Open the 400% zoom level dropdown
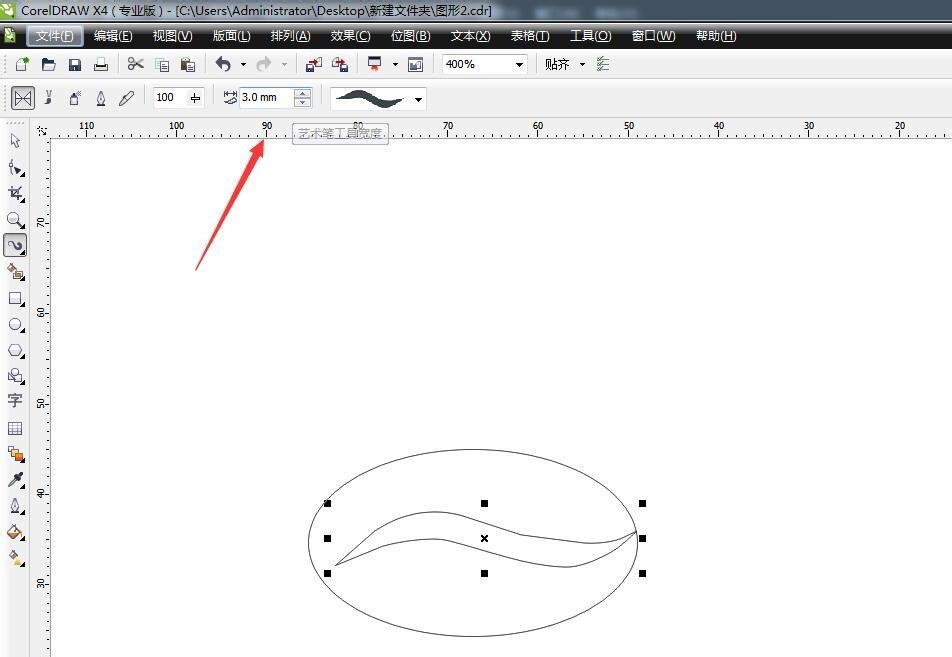The width and height of the screenshot is (952, 657). pyautogui.click(x=519, y=64)
